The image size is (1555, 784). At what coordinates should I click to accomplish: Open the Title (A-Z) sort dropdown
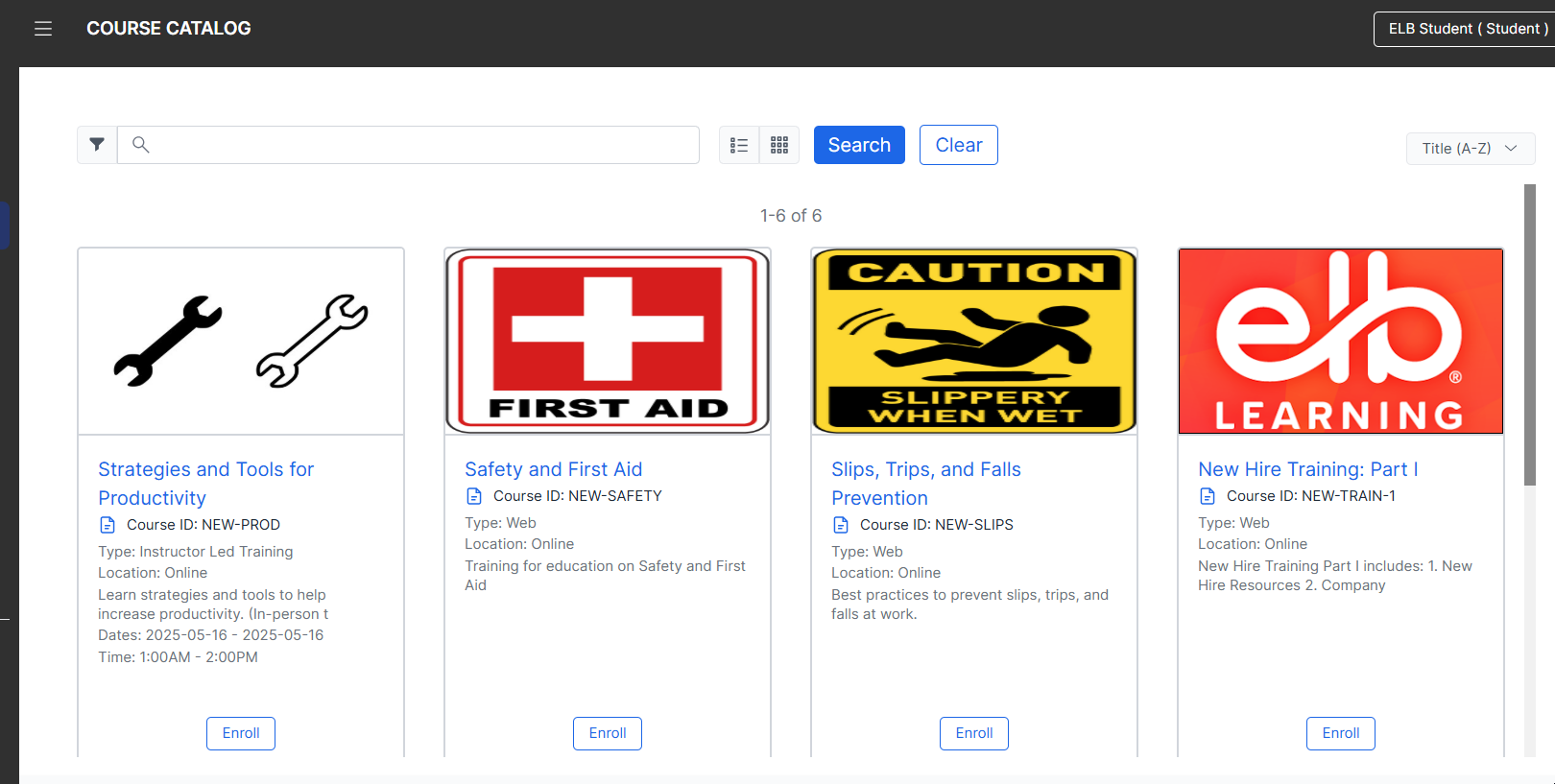[1470, 149]
